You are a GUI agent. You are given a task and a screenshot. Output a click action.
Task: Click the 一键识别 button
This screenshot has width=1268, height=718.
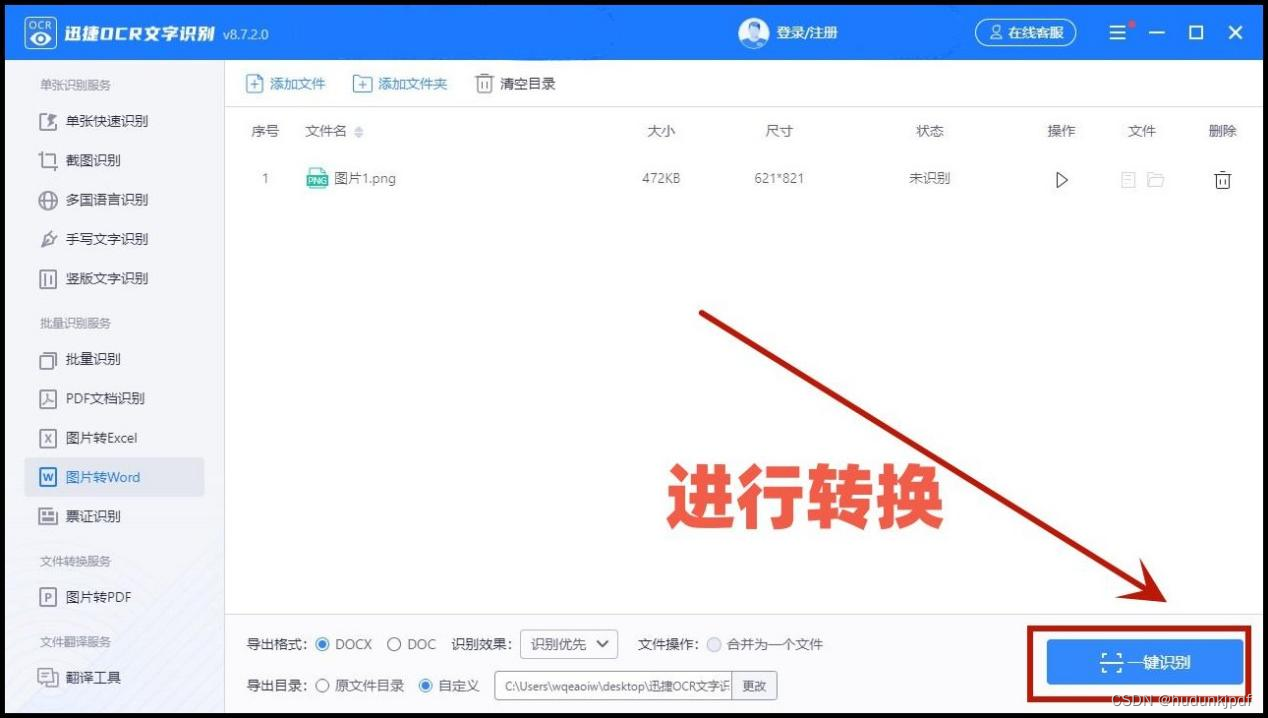pyautogui.click(x=1145, y=662)
